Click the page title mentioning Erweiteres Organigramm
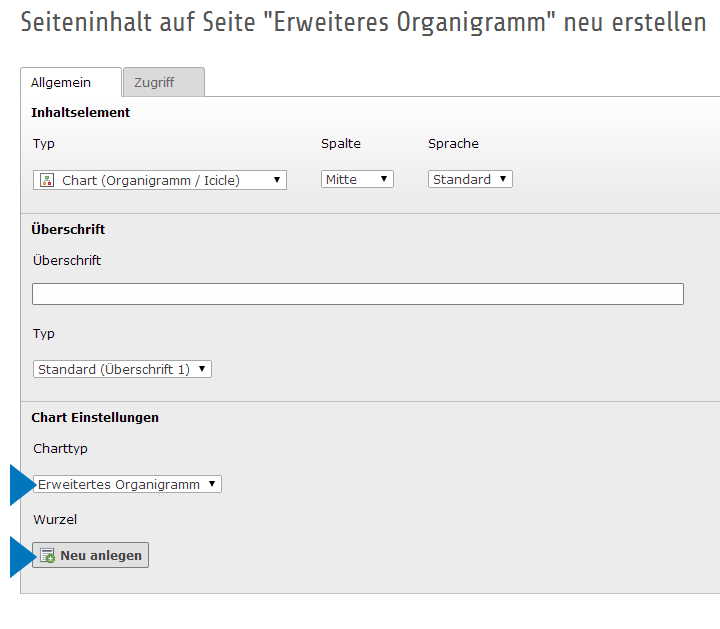This screenshot has width=720, height=629. (x=363, y=23)
